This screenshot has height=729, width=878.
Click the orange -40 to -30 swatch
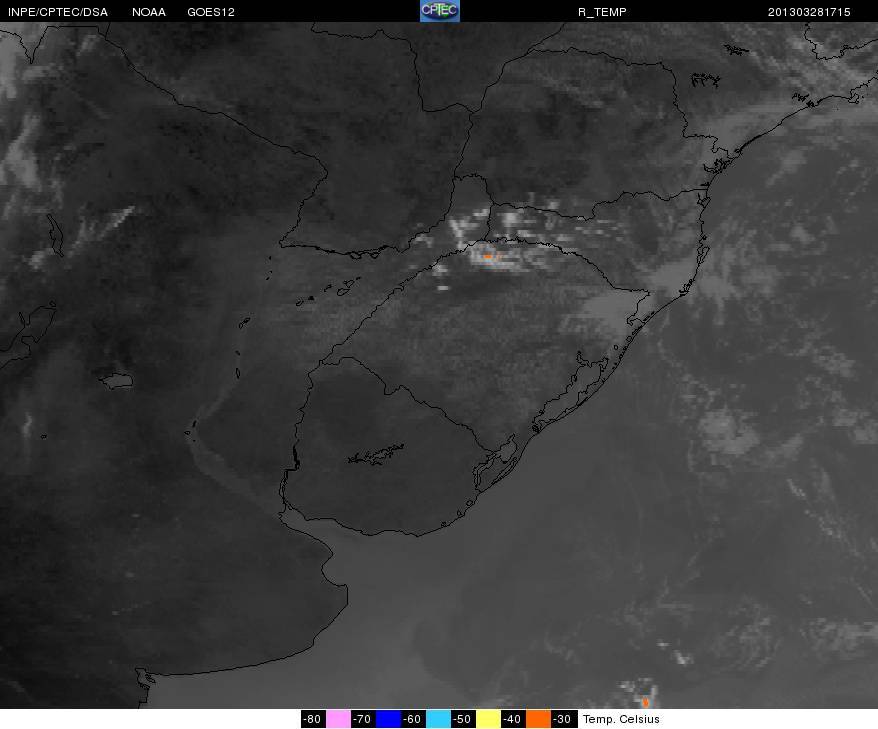pos(538,719)
